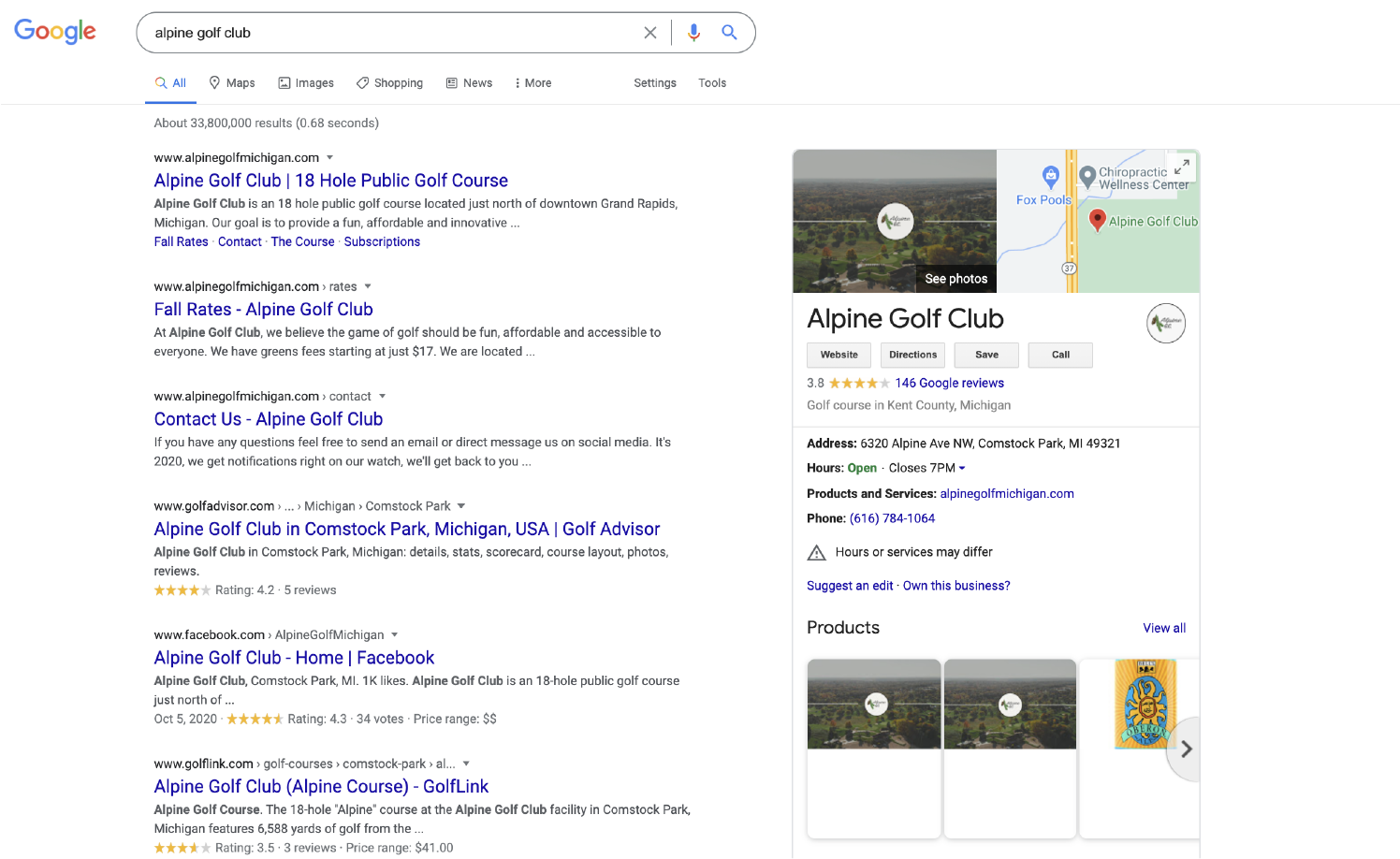Click the phone number (616) 784-1064
1400x859 pixels.
(x=892, y=518)
